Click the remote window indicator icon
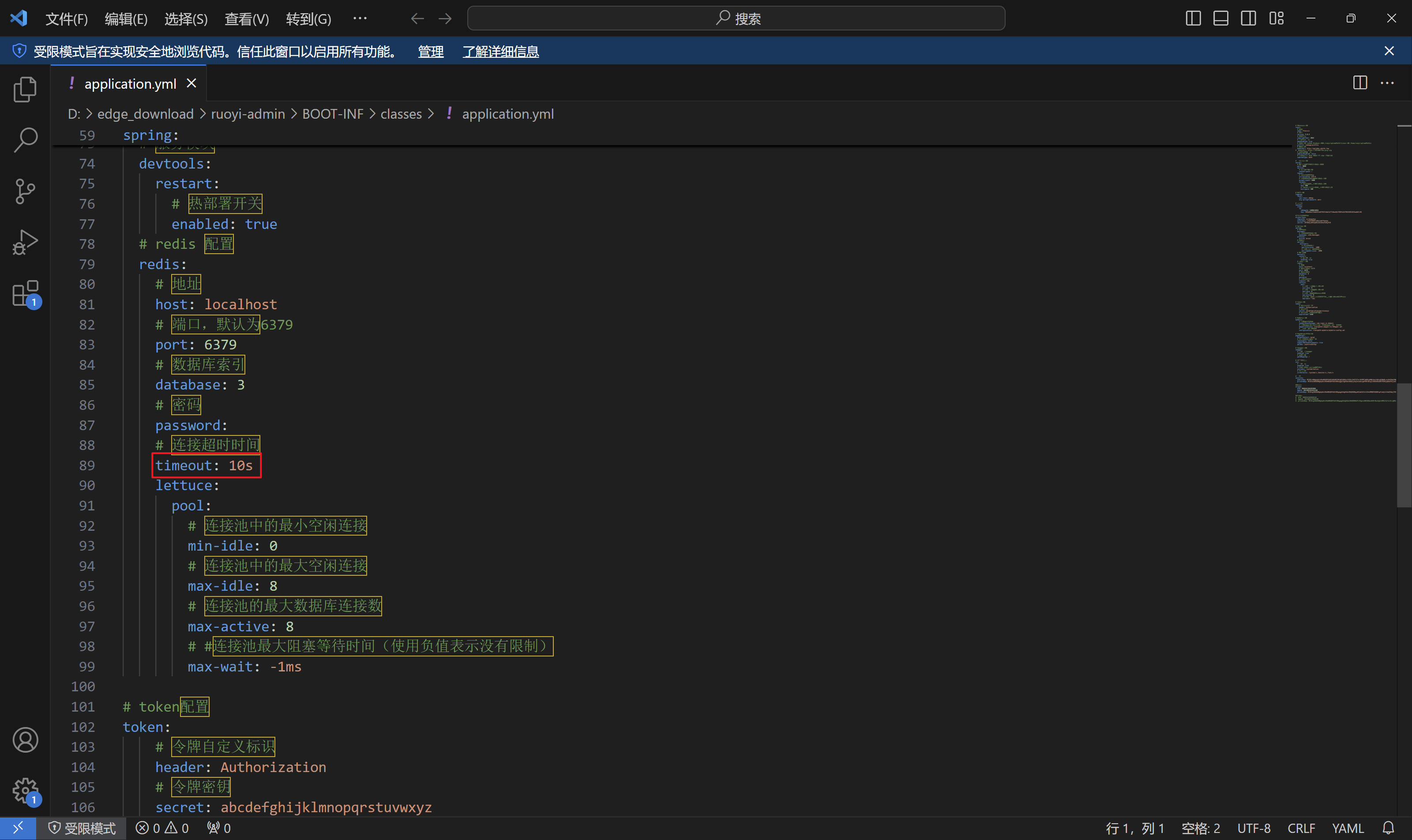This screenshot has height=840, width=1412. [18, 828]
